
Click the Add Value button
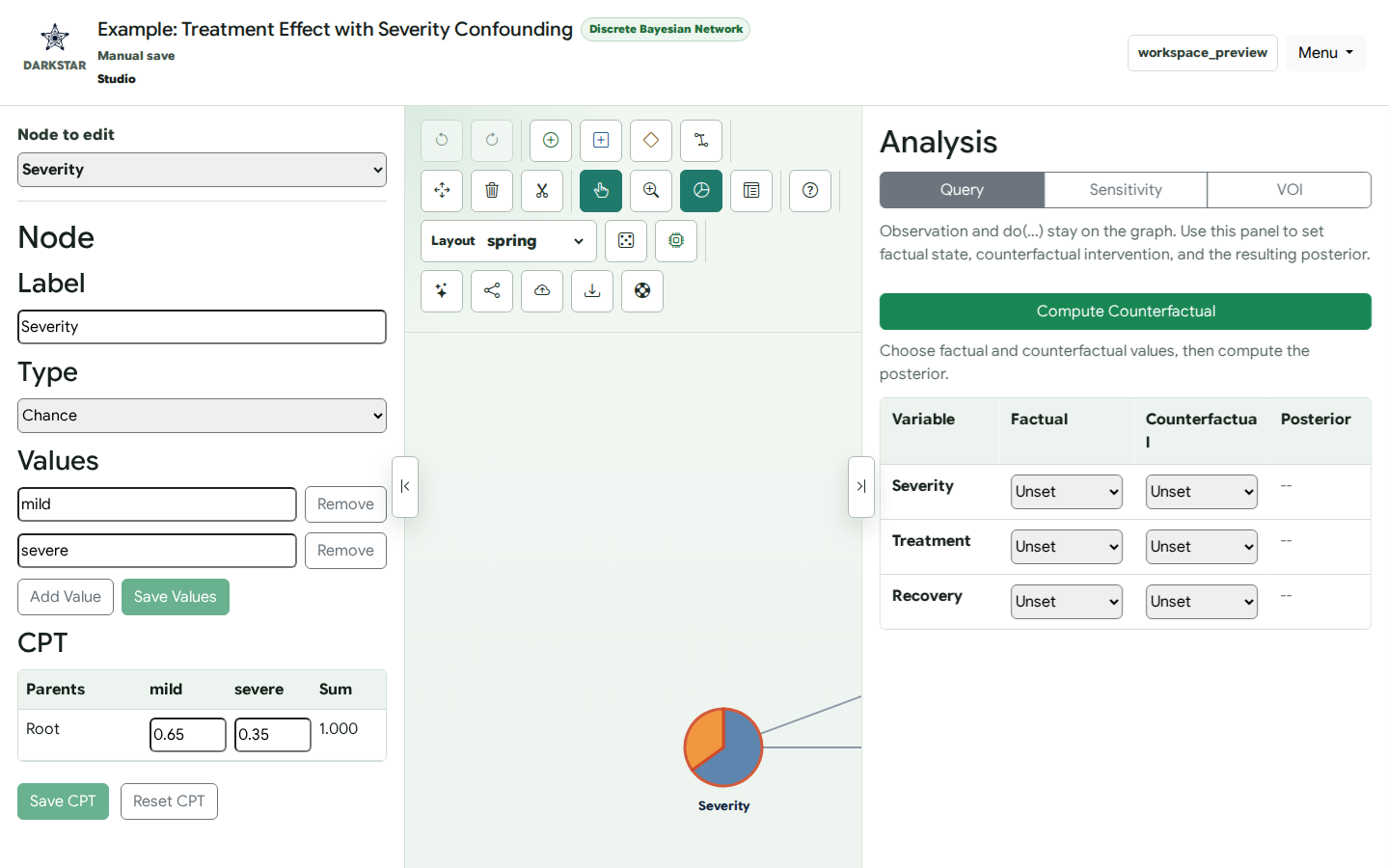pos(66,597)
